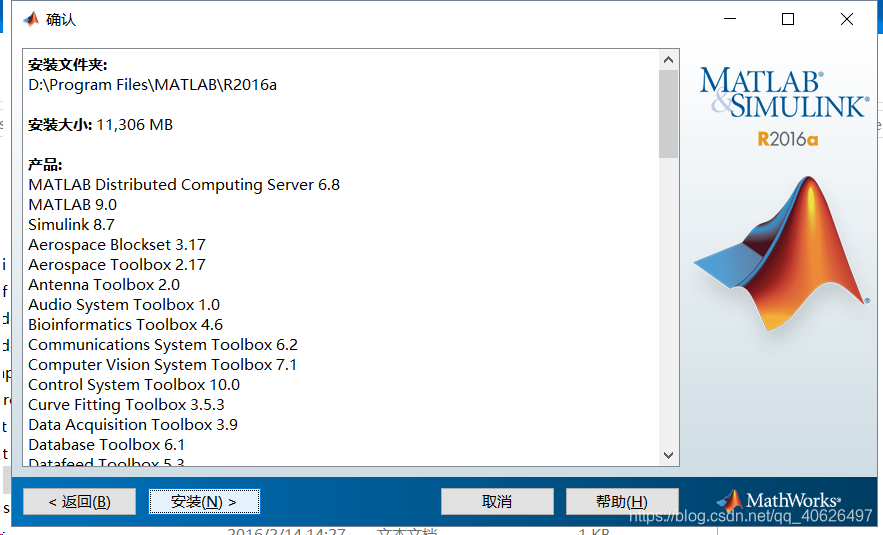Minimize the confirmation window
This screenshot has height=535, width=883.
(x=730, y=19)
